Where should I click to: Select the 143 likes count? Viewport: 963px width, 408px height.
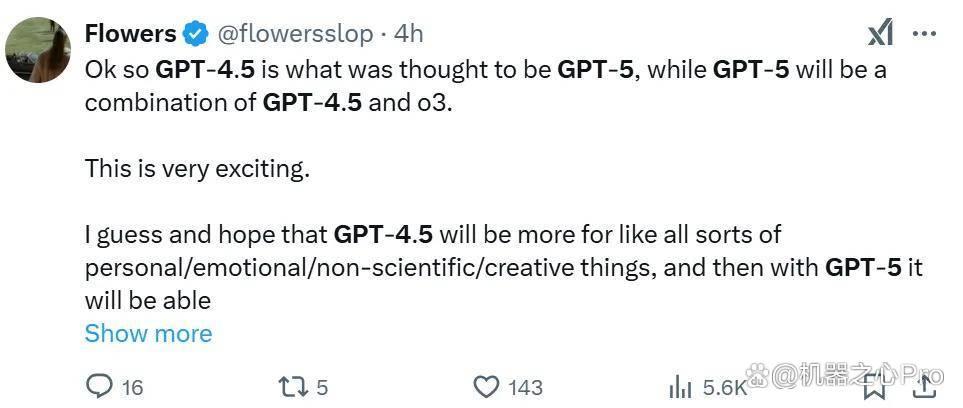point(526,388)
